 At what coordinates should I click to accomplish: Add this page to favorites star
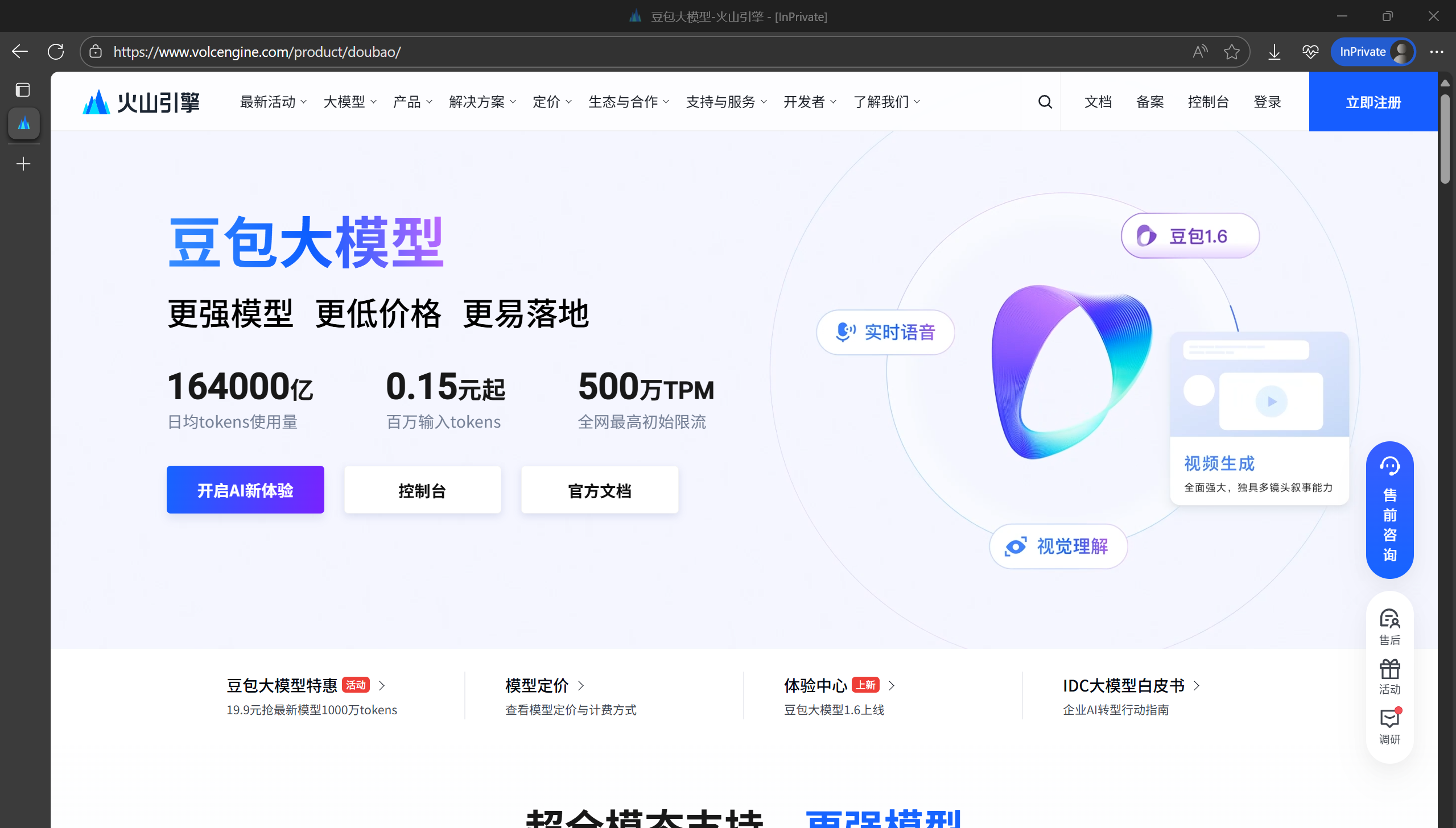pyautogui.click(x=1232, y=52)
